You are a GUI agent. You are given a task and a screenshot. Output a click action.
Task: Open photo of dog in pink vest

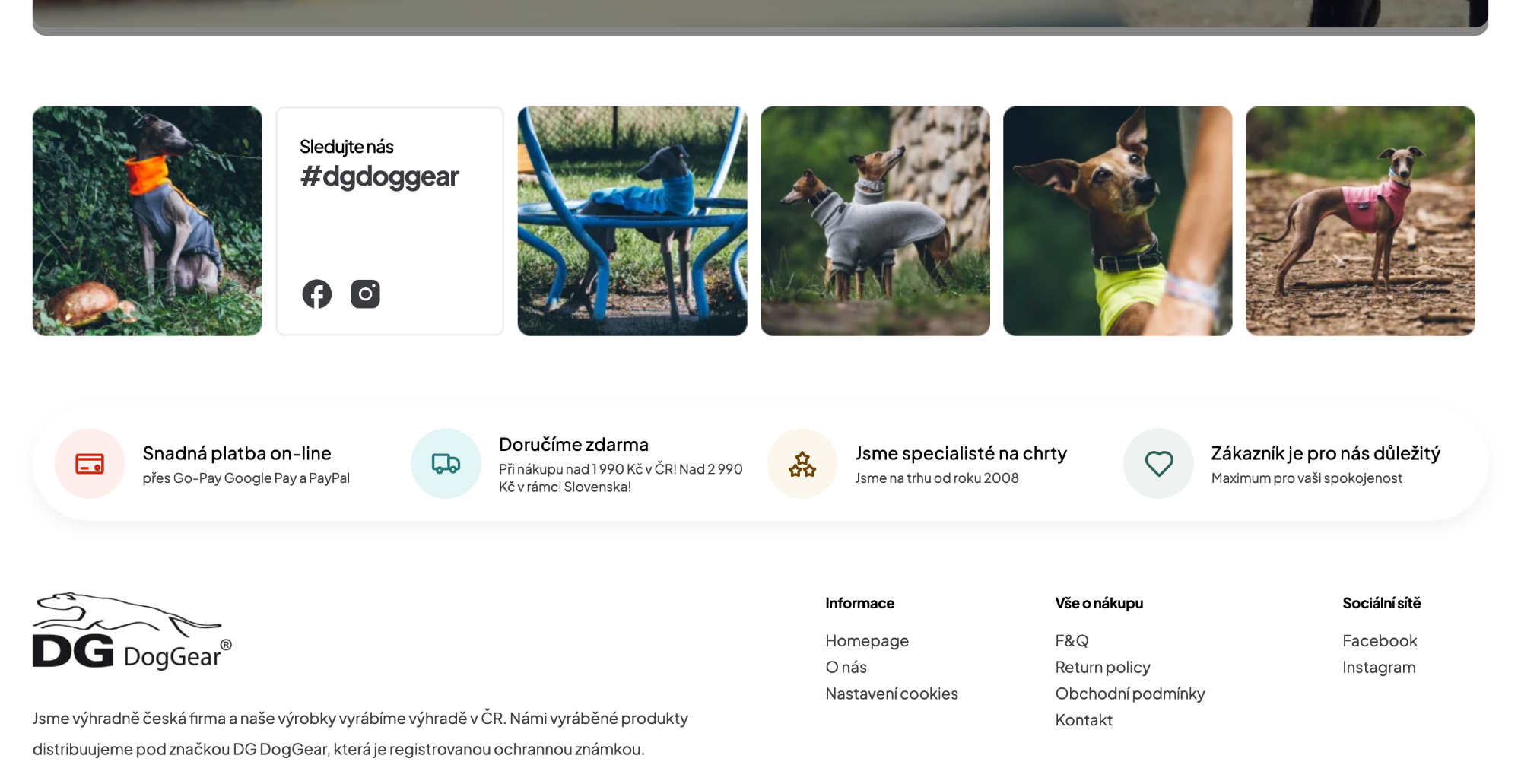click(1360, 221)
